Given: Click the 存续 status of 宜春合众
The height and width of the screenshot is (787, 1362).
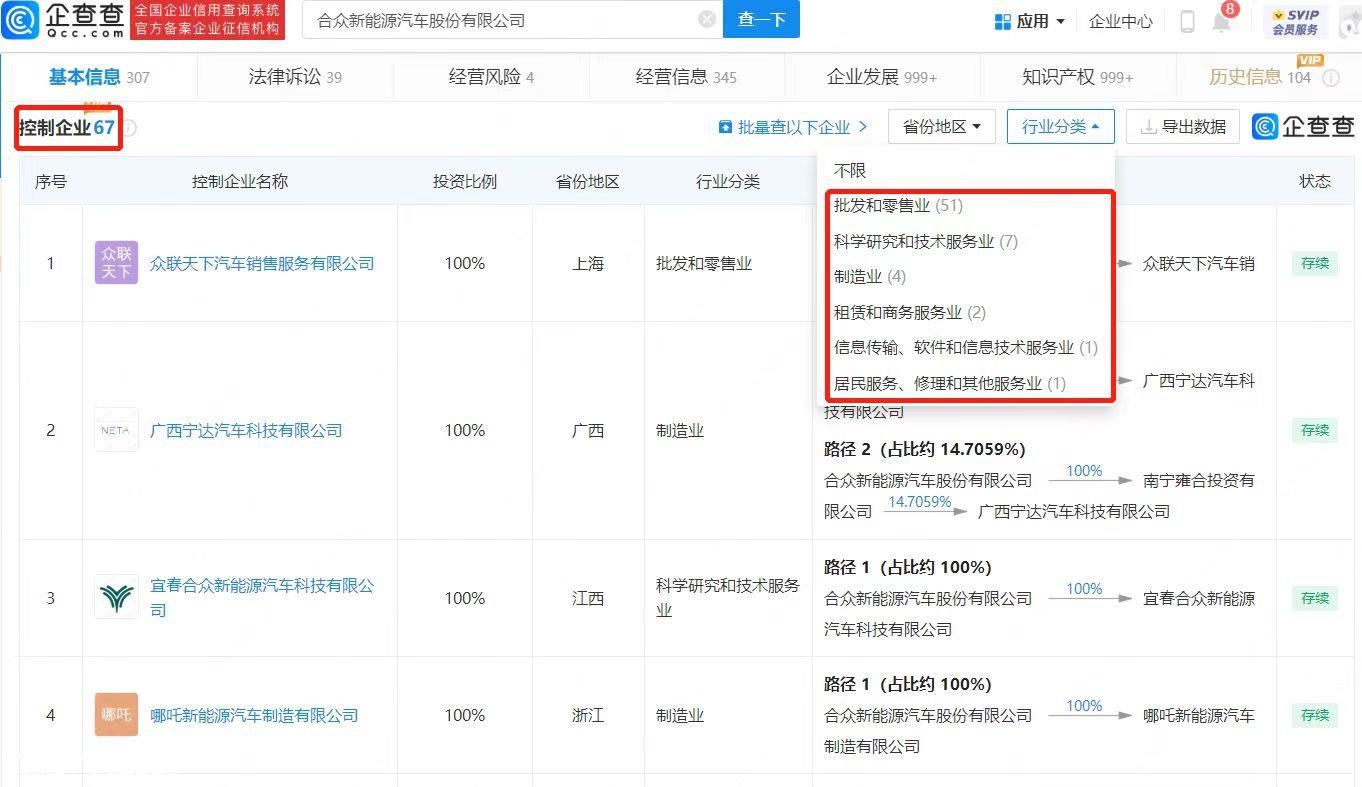Looking at the screenshot, I should 1314,597.
